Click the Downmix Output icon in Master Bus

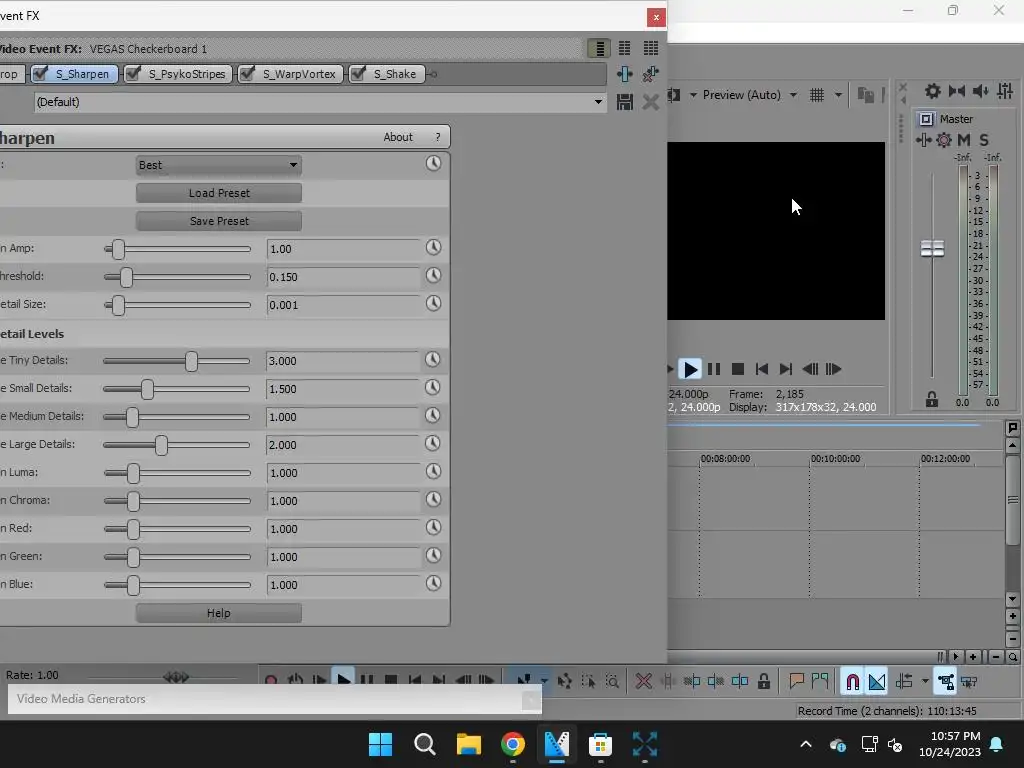pos(957,91)
